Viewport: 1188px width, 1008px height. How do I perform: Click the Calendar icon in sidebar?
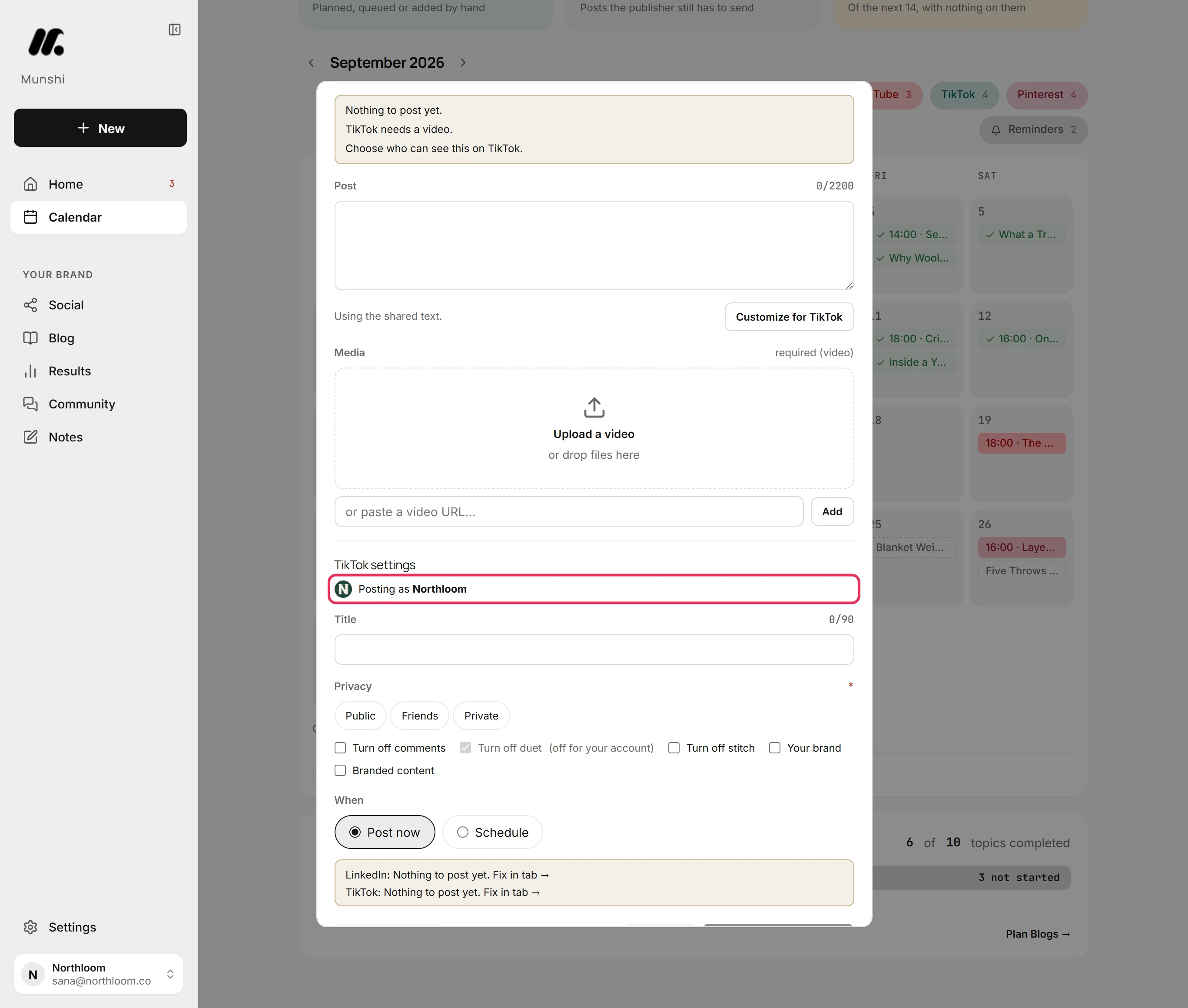coord(30,217)
